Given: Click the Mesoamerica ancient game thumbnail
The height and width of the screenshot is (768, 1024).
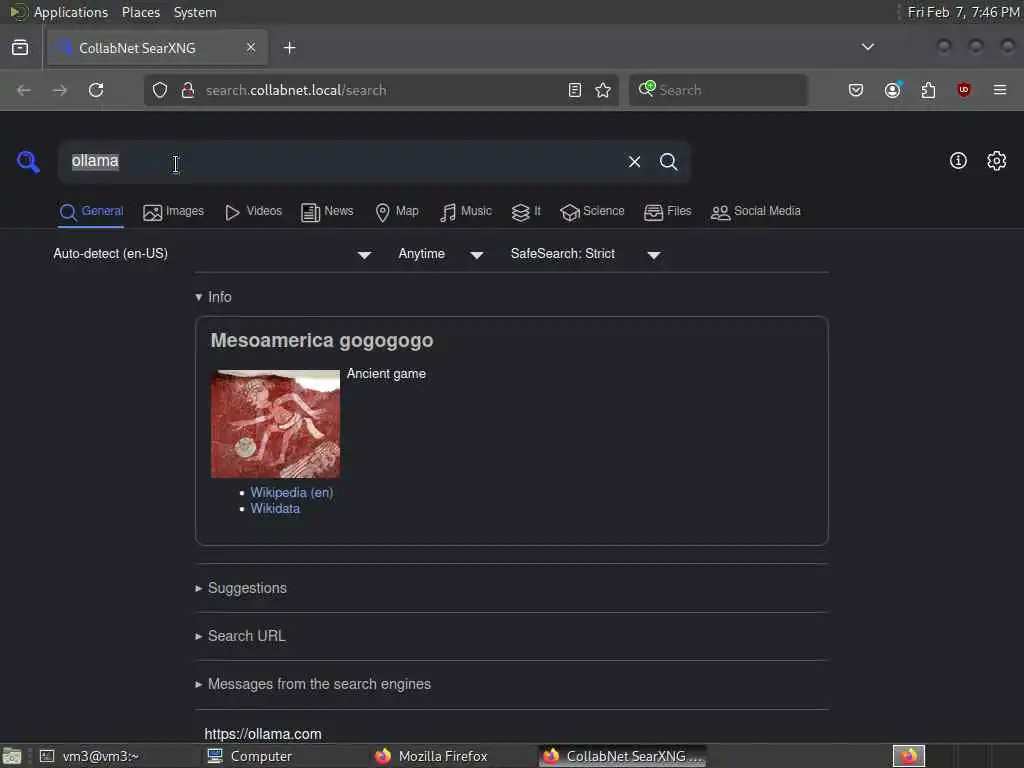Looking at the screenshot, I should 275,424.
